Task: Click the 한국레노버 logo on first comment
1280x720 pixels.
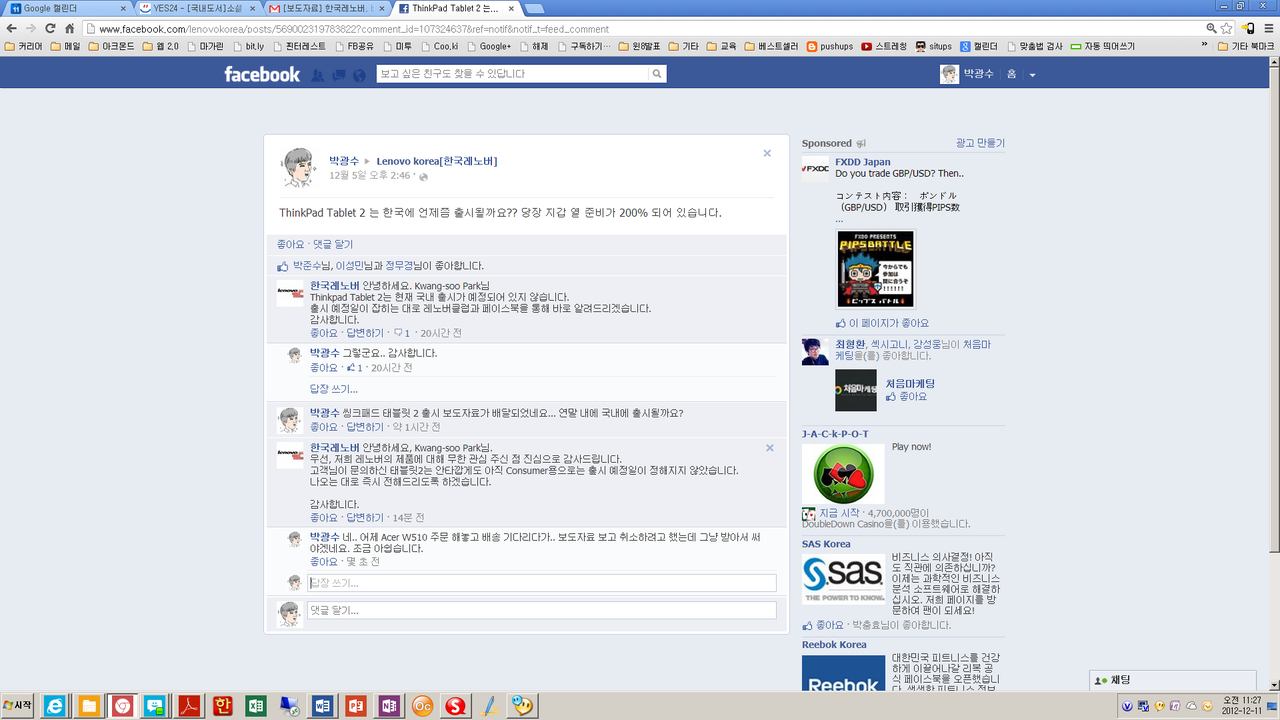Action: [290, 294]
